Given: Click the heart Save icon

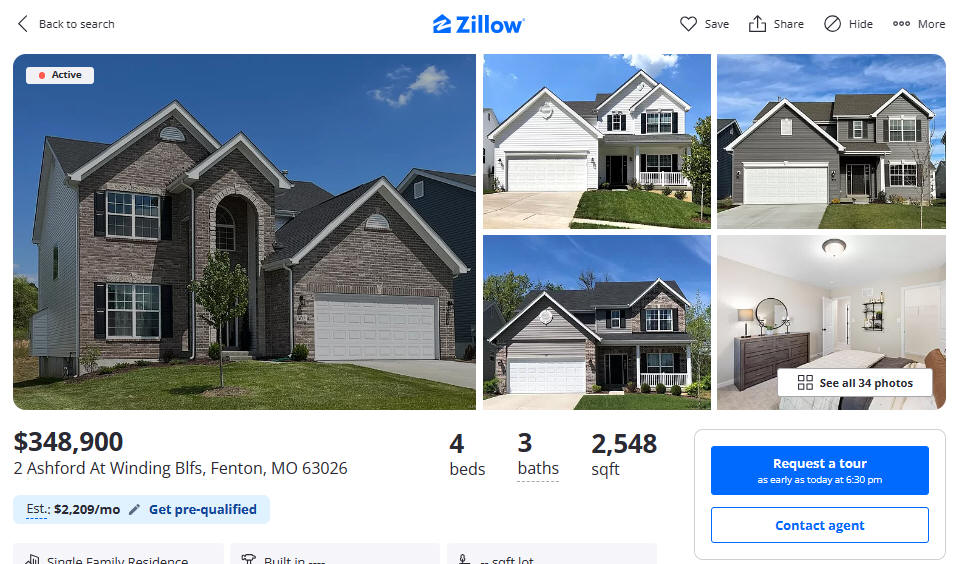Looking at the screenshot, I should (x=688, y=24).
